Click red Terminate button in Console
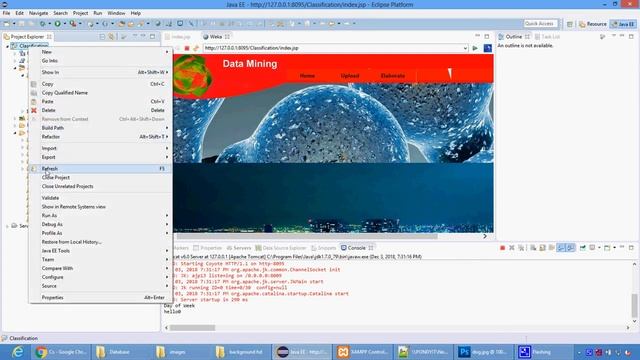This screenshot has height=360, width=640. [502, 248]
